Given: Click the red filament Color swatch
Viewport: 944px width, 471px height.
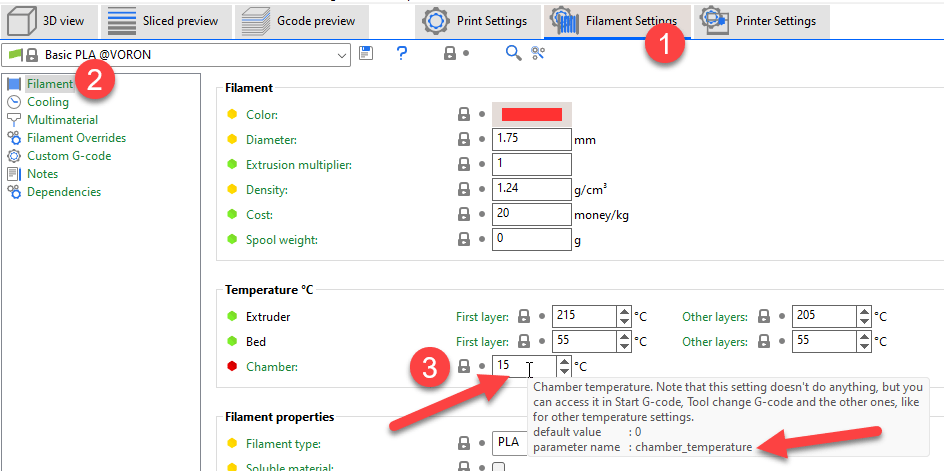Looking at the screenshot, I should click(x=531, y=115).
